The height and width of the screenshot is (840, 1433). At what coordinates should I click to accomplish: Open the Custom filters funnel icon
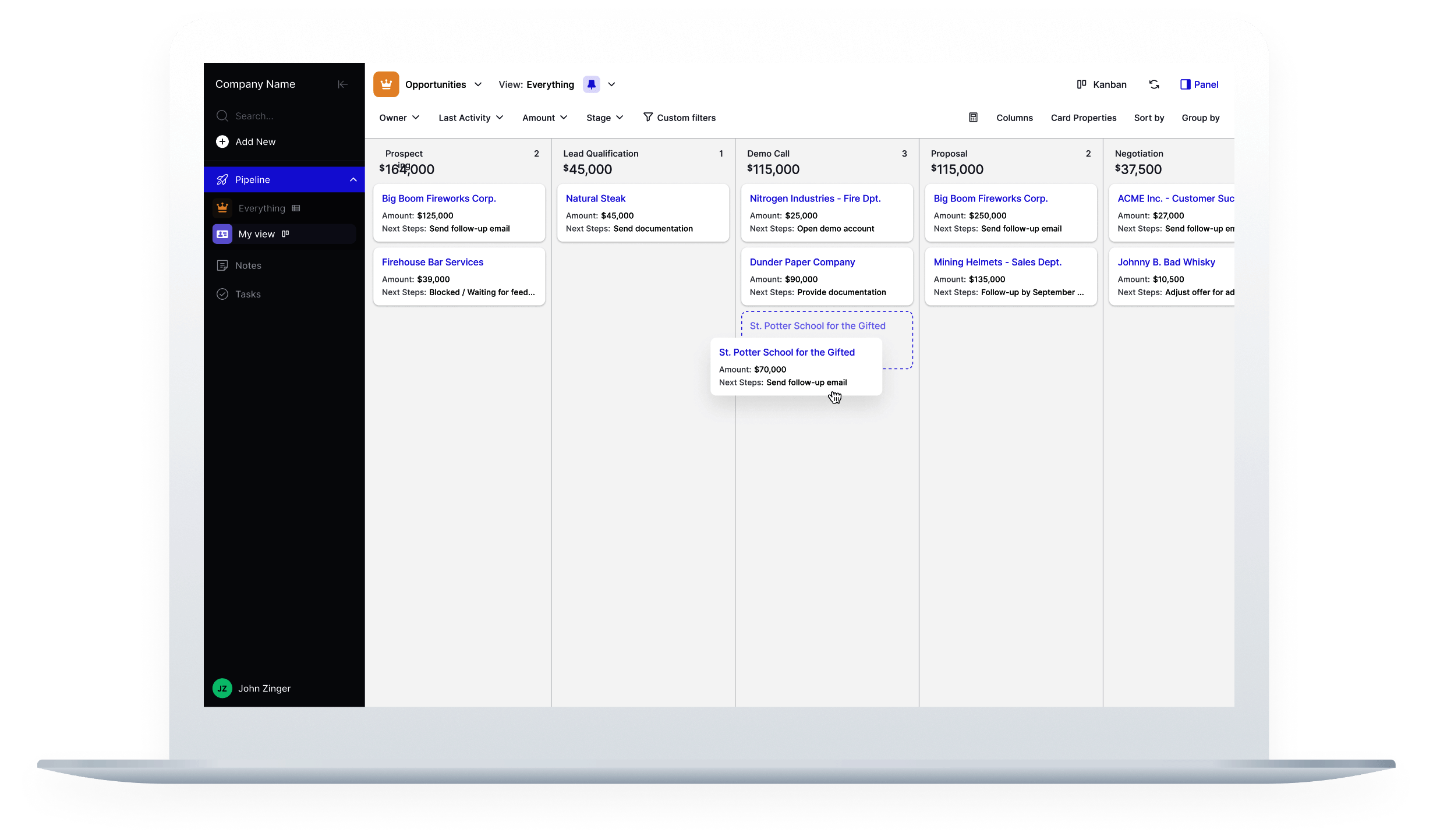click(x=648, y=117)
